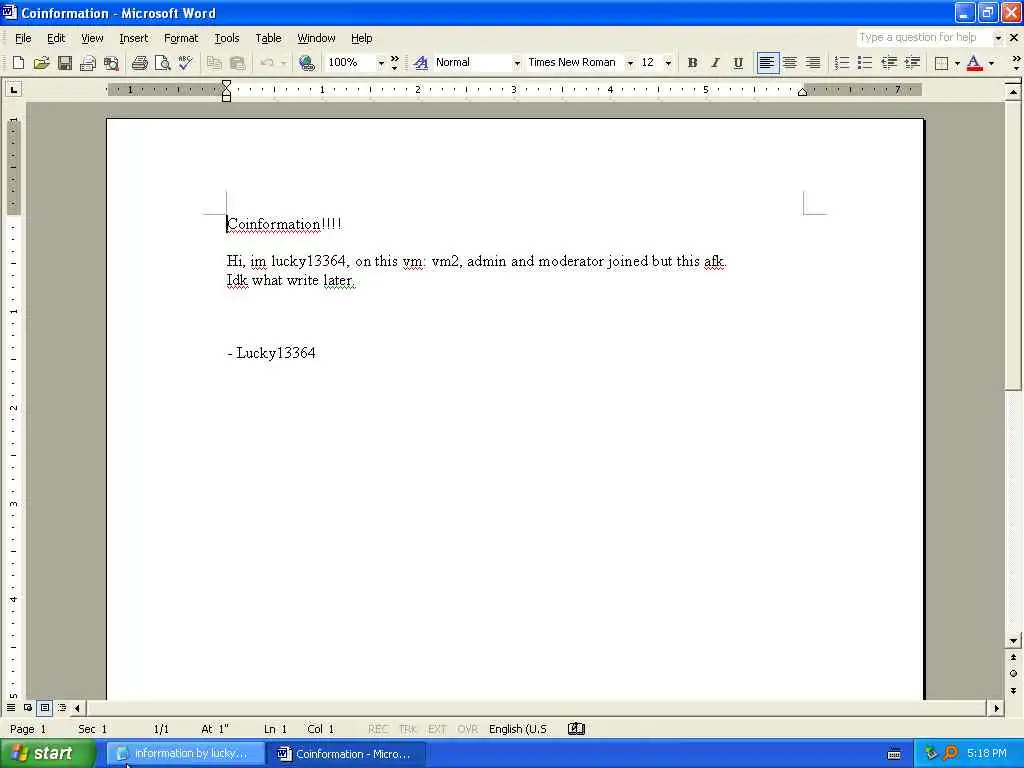
Task: Toggle TRK track changes in status bar
Action: [x=408, y=729]
